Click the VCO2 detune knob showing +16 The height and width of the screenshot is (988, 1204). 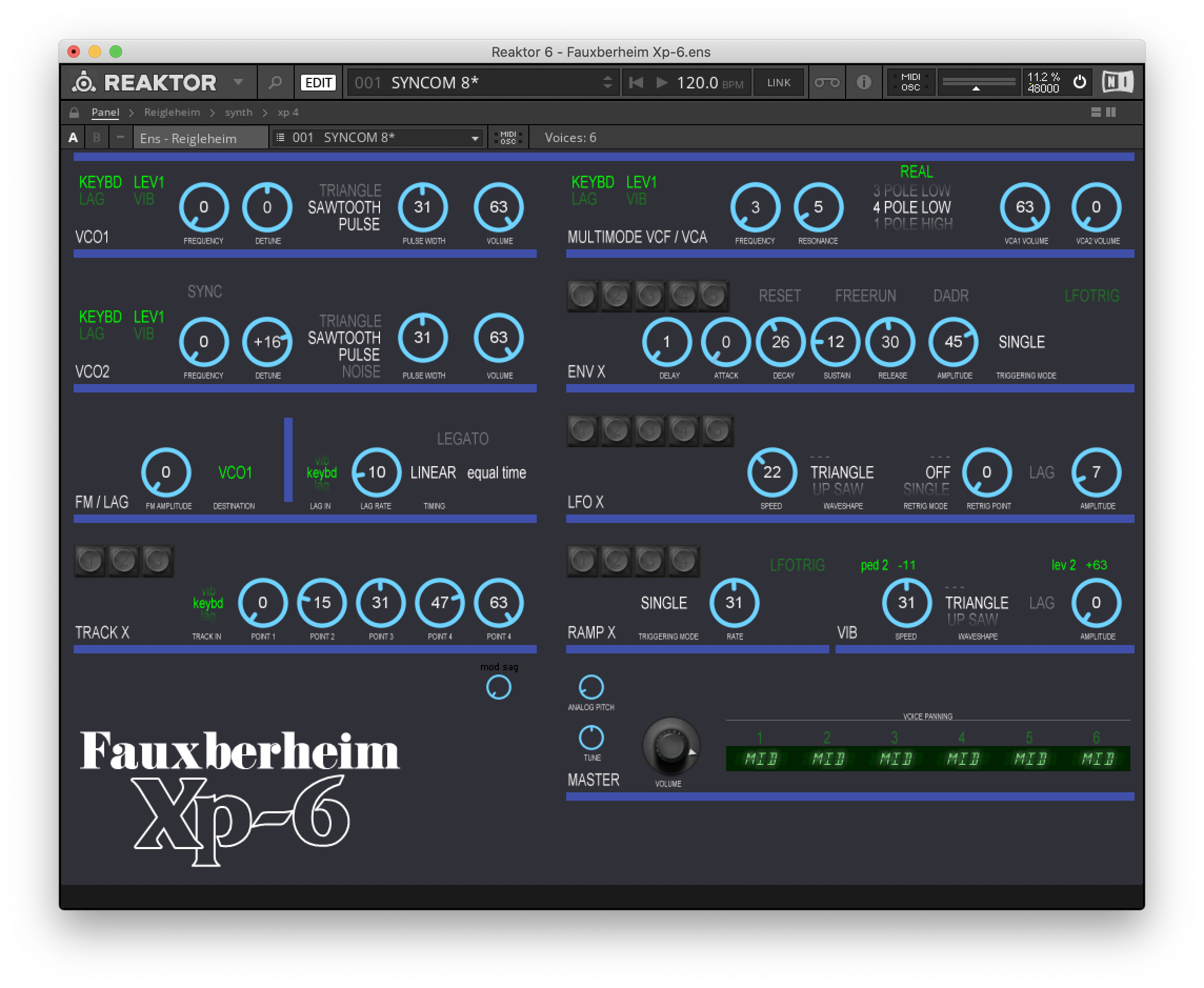(267, 342)
